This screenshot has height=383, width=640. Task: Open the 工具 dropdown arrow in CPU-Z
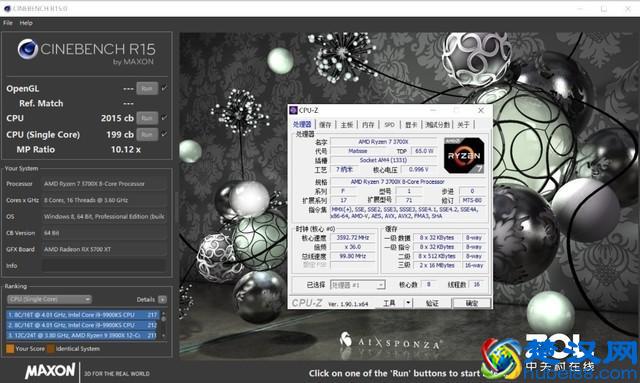pos(408,303)
